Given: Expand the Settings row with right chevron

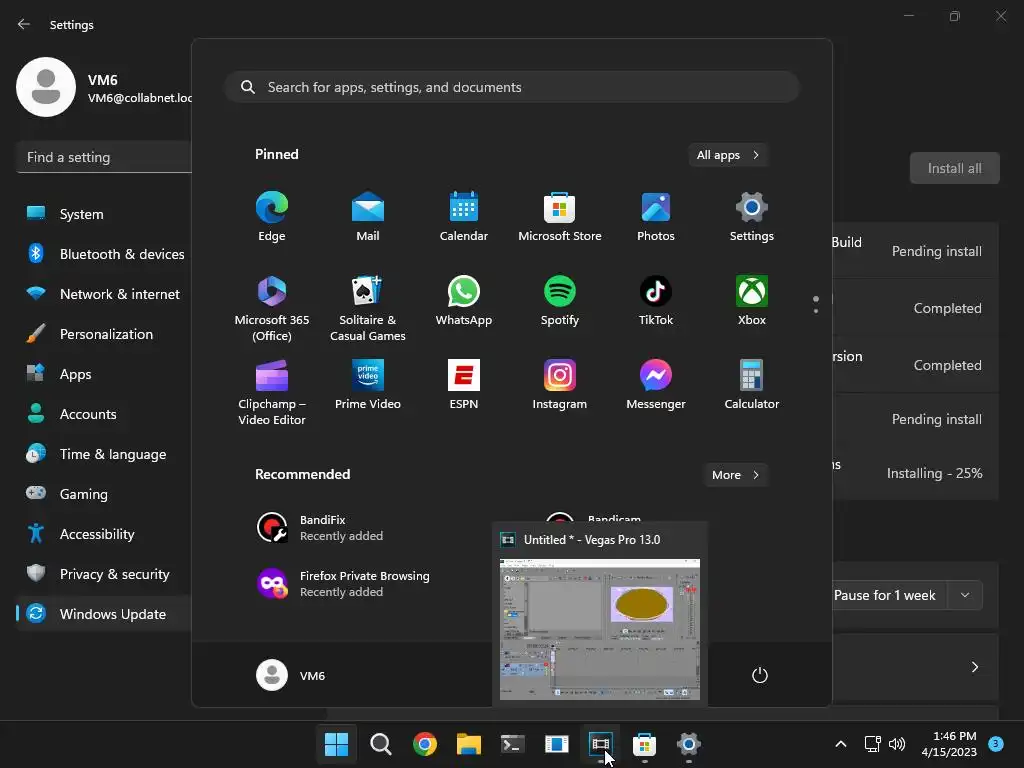Looking at the screenshot, I should [x=974, y=667].
